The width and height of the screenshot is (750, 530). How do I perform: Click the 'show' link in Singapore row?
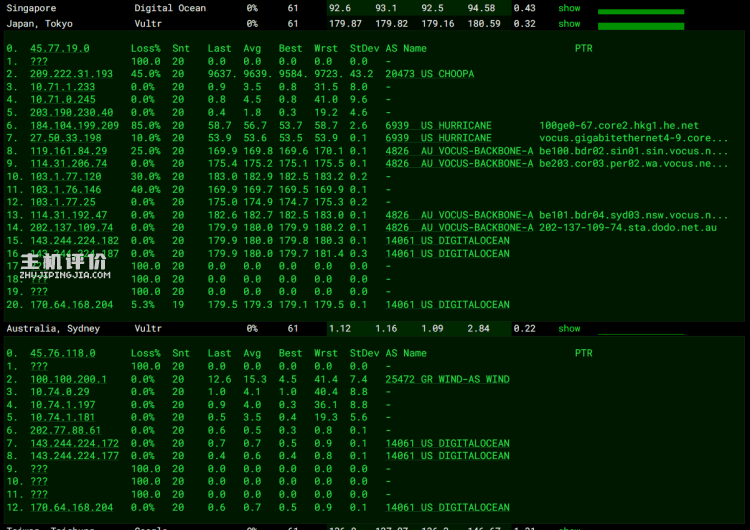[x=569, y=8]
